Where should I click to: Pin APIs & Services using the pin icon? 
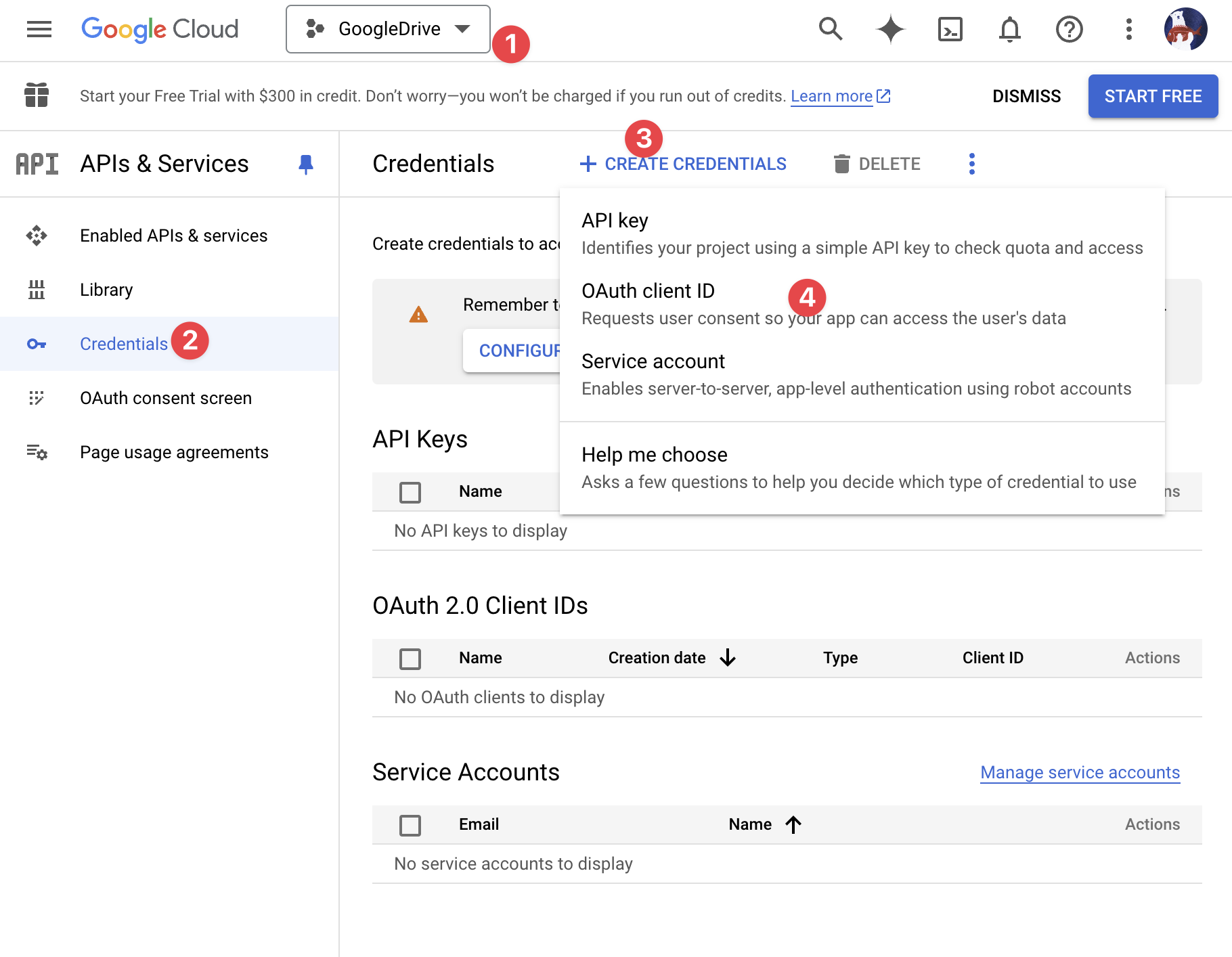coord(306,163)
